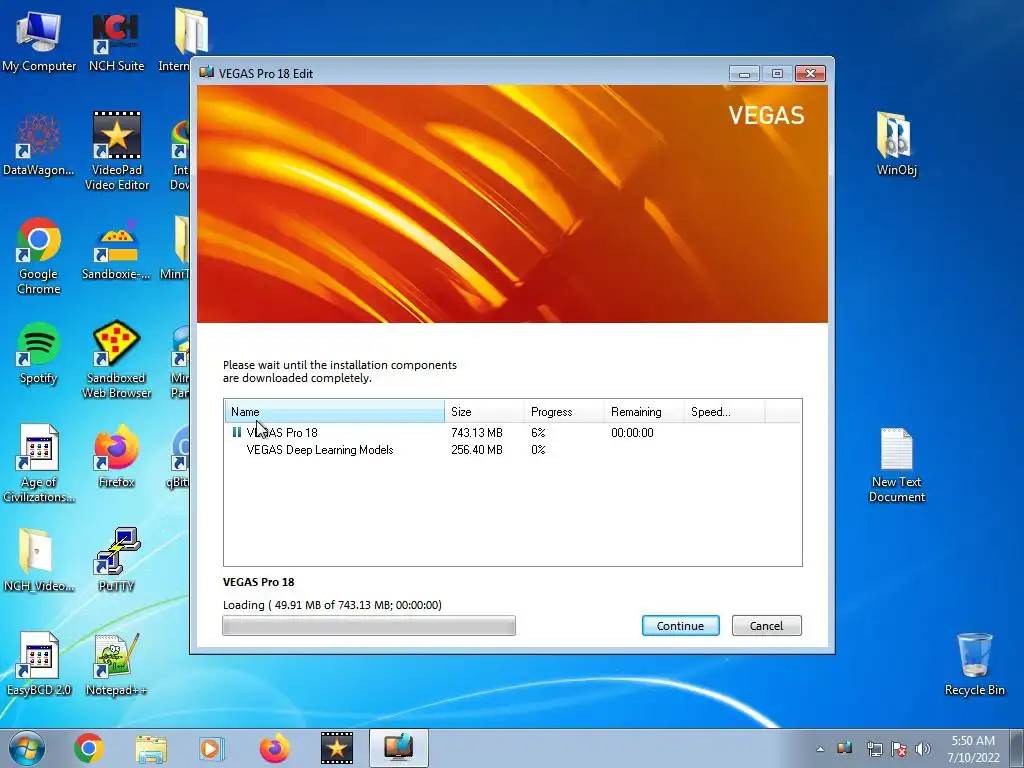Screen dimensions: 1024x768
Task: Click the Size column header
Action: 484,411
